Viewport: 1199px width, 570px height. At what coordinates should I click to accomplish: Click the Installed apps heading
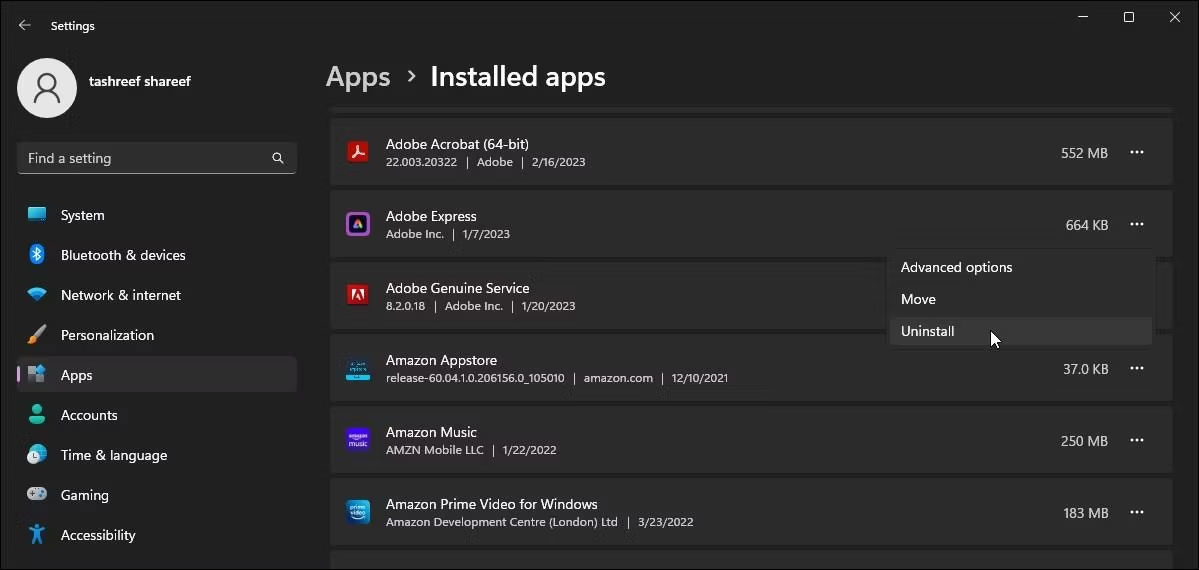coord(518,77)
